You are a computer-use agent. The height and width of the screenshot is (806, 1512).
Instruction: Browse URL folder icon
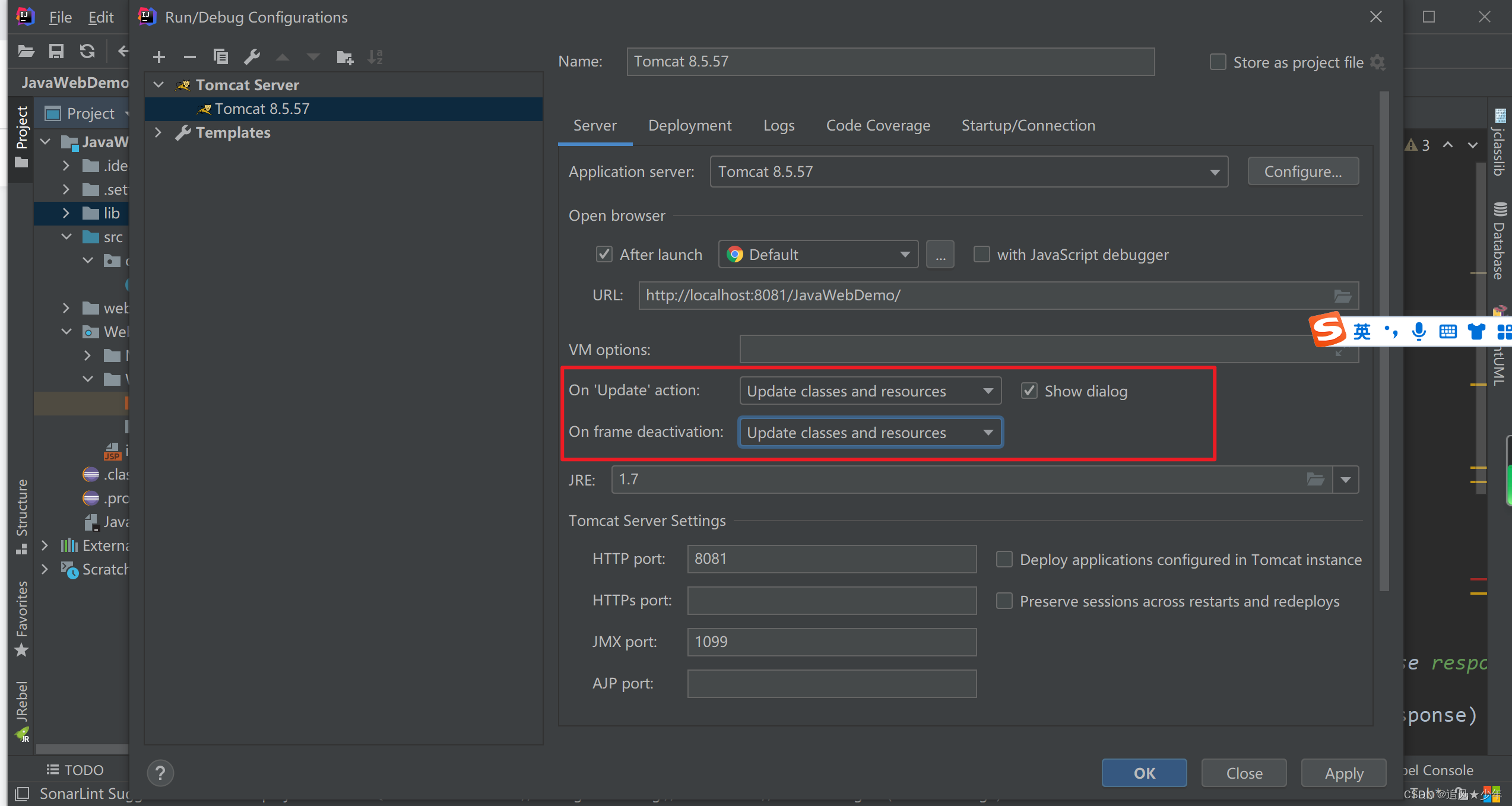1343,296
